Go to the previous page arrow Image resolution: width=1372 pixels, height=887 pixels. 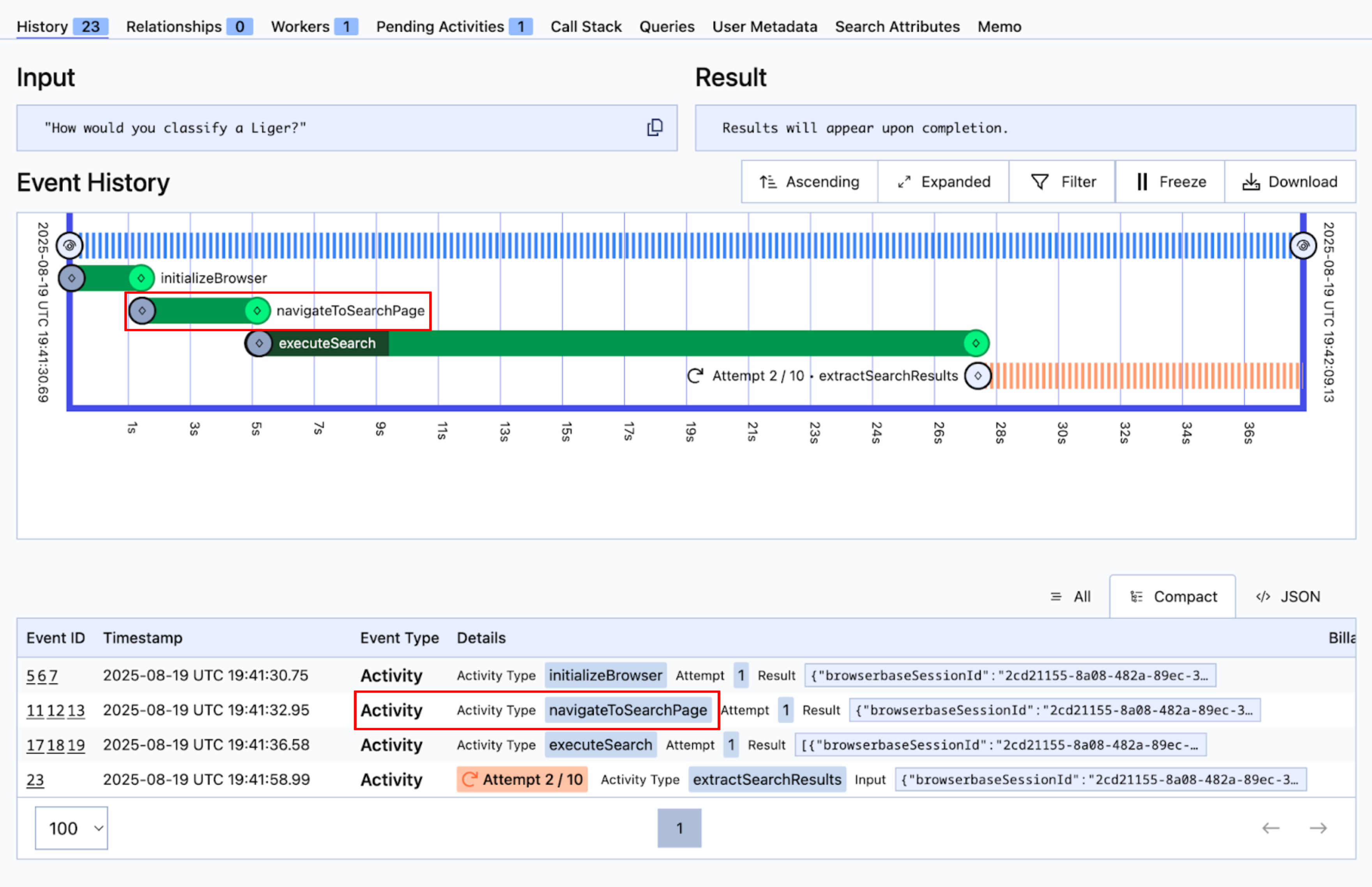[x=1271, y=828]
